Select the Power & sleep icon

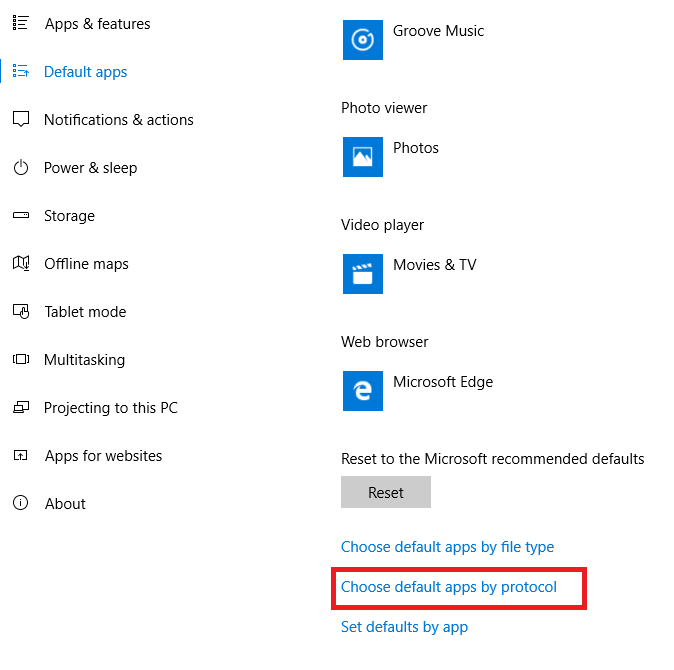pyautogui.click(x=21, y=168)
